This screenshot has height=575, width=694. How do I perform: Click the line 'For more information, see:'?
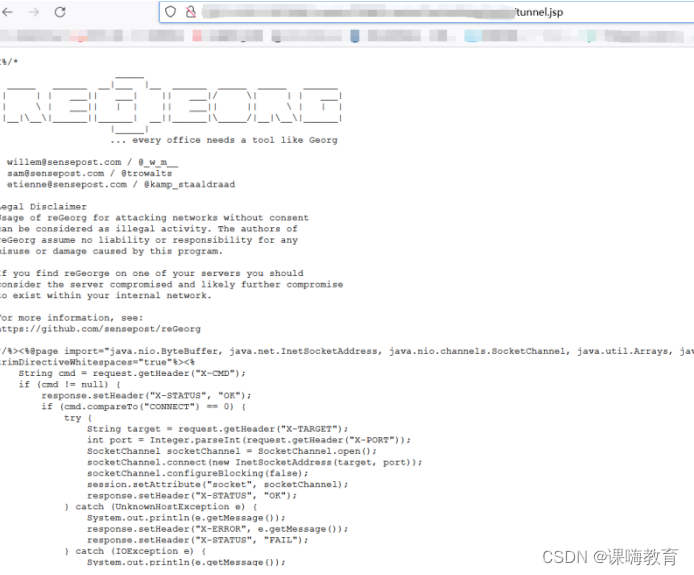pyautogui.click(x=71, y=318)
